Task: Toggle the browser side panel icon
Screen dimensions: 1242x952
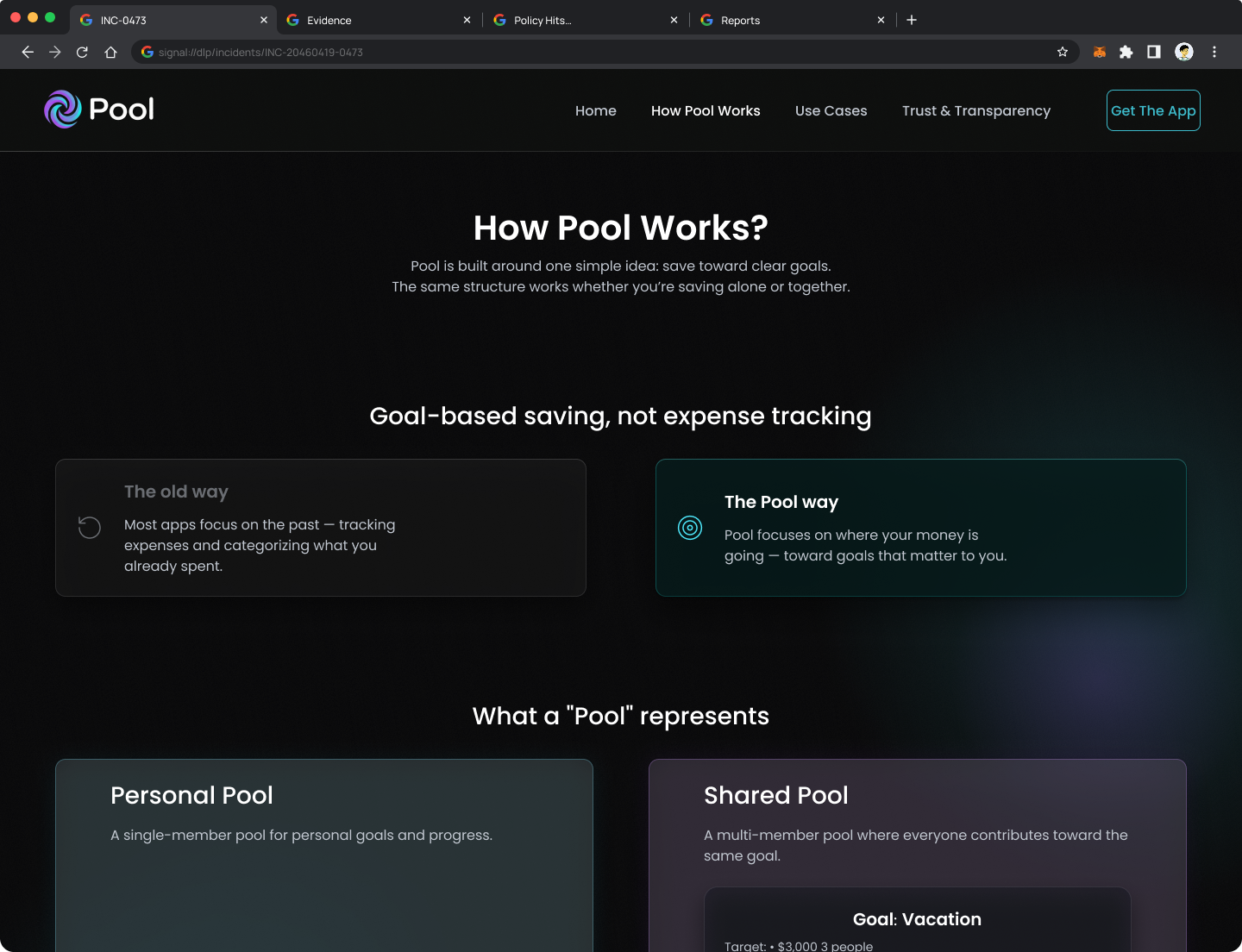Action: (1154, 53)
